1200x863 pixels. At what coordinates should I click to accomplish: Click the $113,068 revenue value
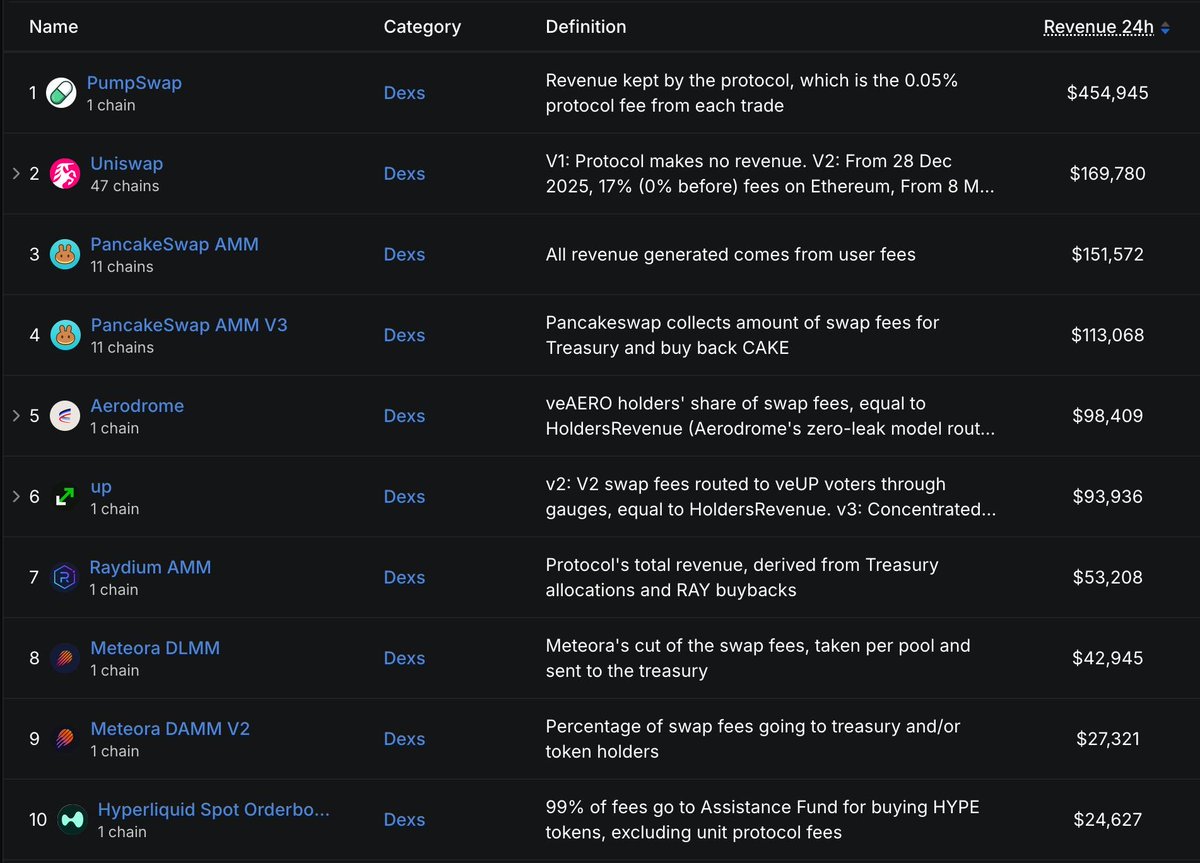click(1108, 336)
